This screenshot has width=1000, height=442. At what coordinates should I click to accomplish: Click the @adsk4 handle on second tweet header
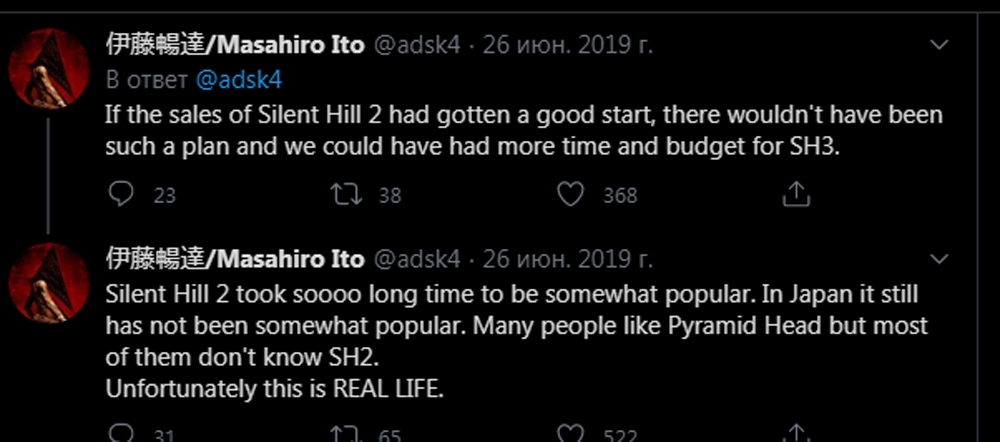pyautogui.click(x=416, y=259)
